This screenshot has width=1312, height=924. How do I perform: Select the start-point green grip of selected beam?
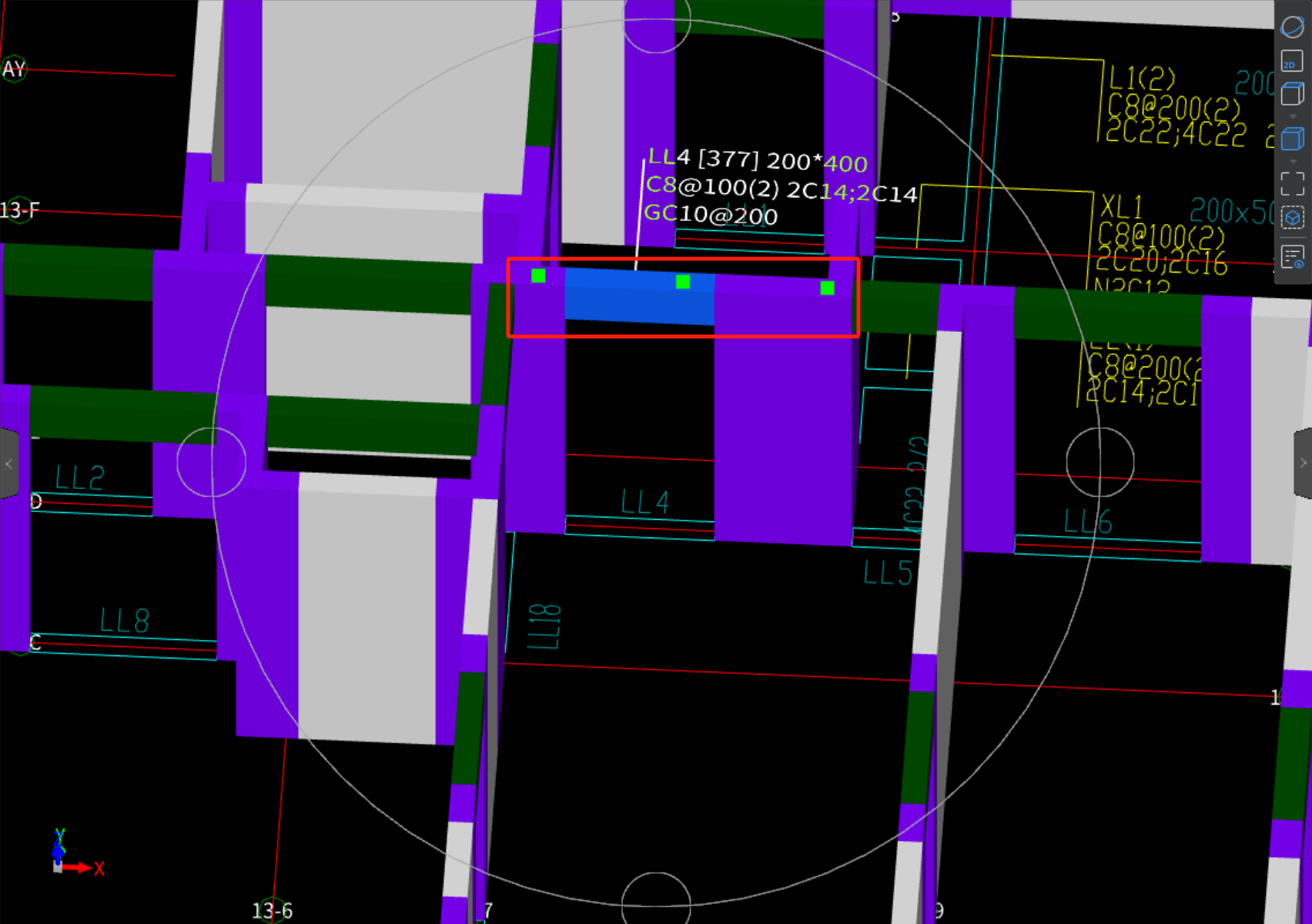pyautogui.click(x=538, y=276)
